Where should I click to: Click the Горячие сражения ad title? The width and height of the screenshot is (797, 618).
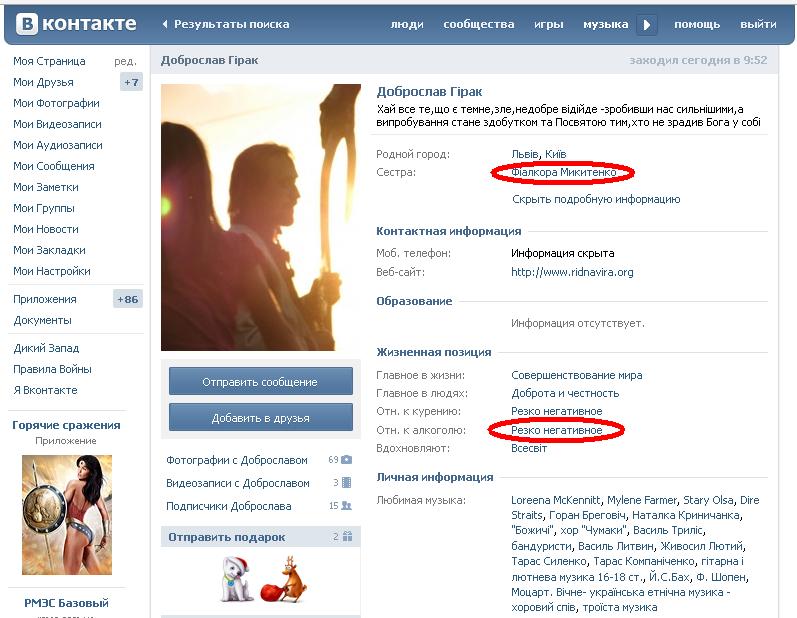click(x=66, y=425)
